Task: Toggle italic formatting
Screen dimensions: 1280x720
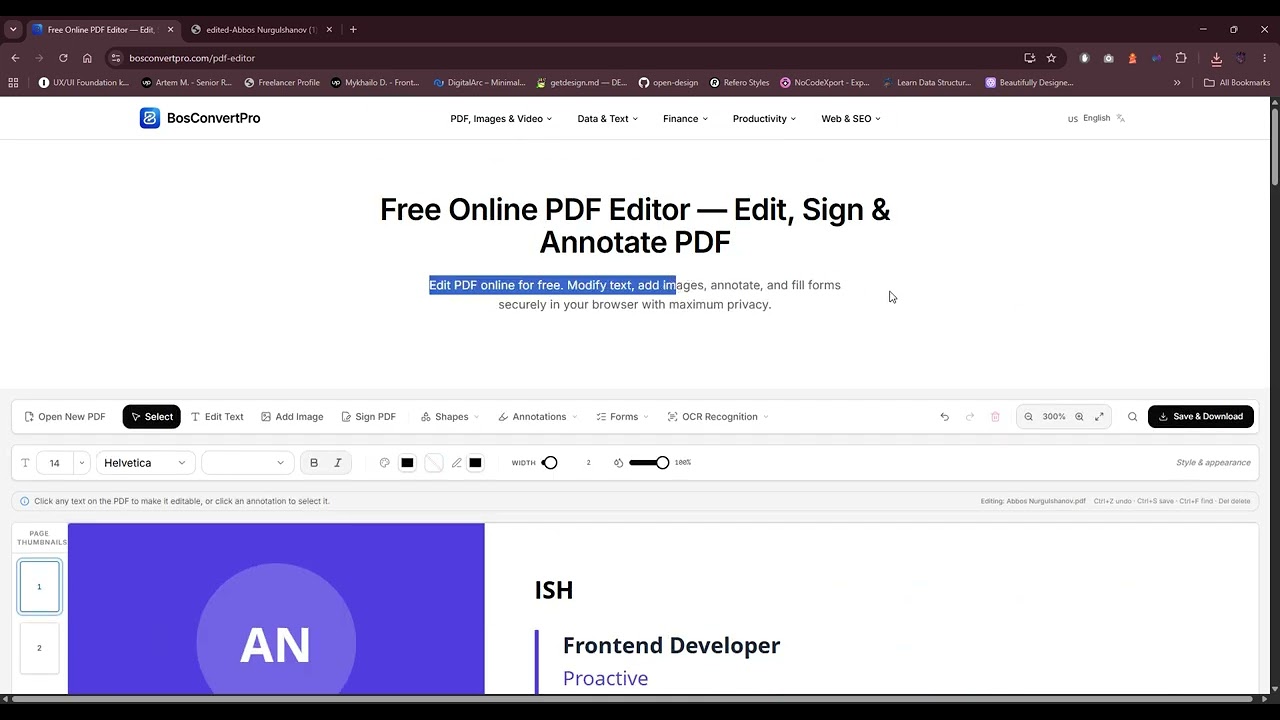Action: pos(338,463)
